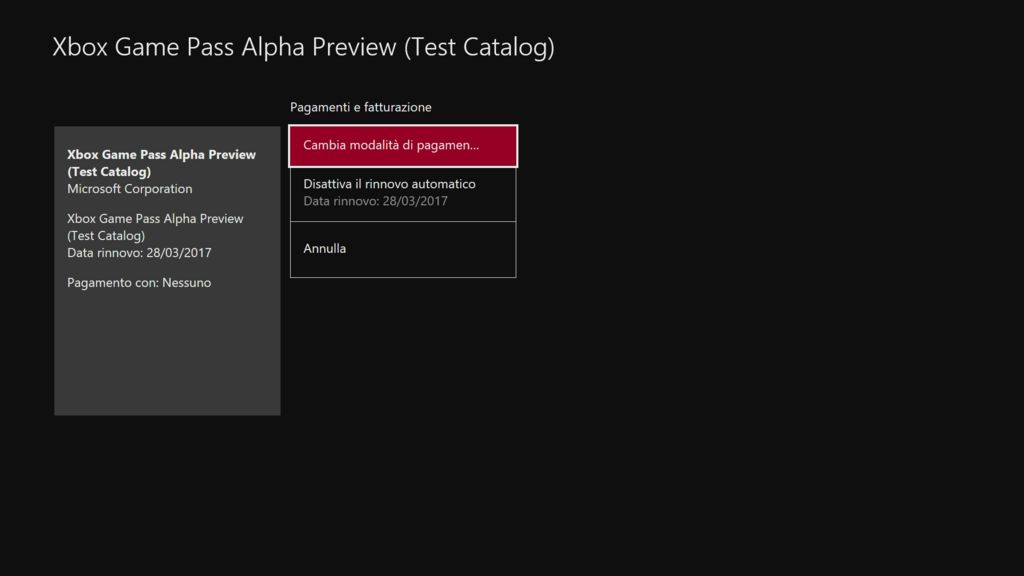This screenshot has width=1024, height=576.
Task: Click 28/03/2017 in the left info panel
Action: click(x=178, y=253)
